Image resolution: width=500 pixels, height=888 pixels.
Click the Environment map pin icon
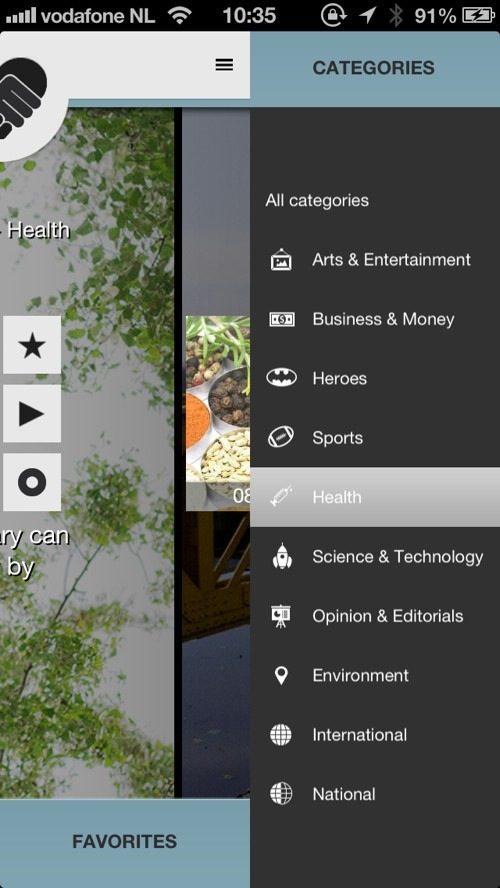click(x=281, y=675)
